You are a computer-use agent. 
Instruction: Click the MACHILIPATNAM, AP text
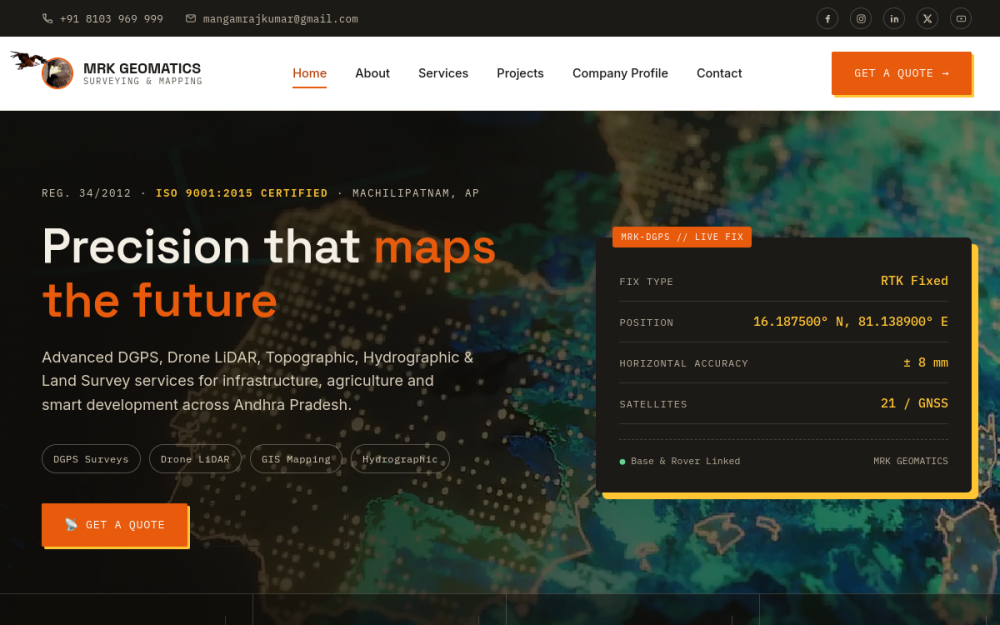[x=415, y=193]
